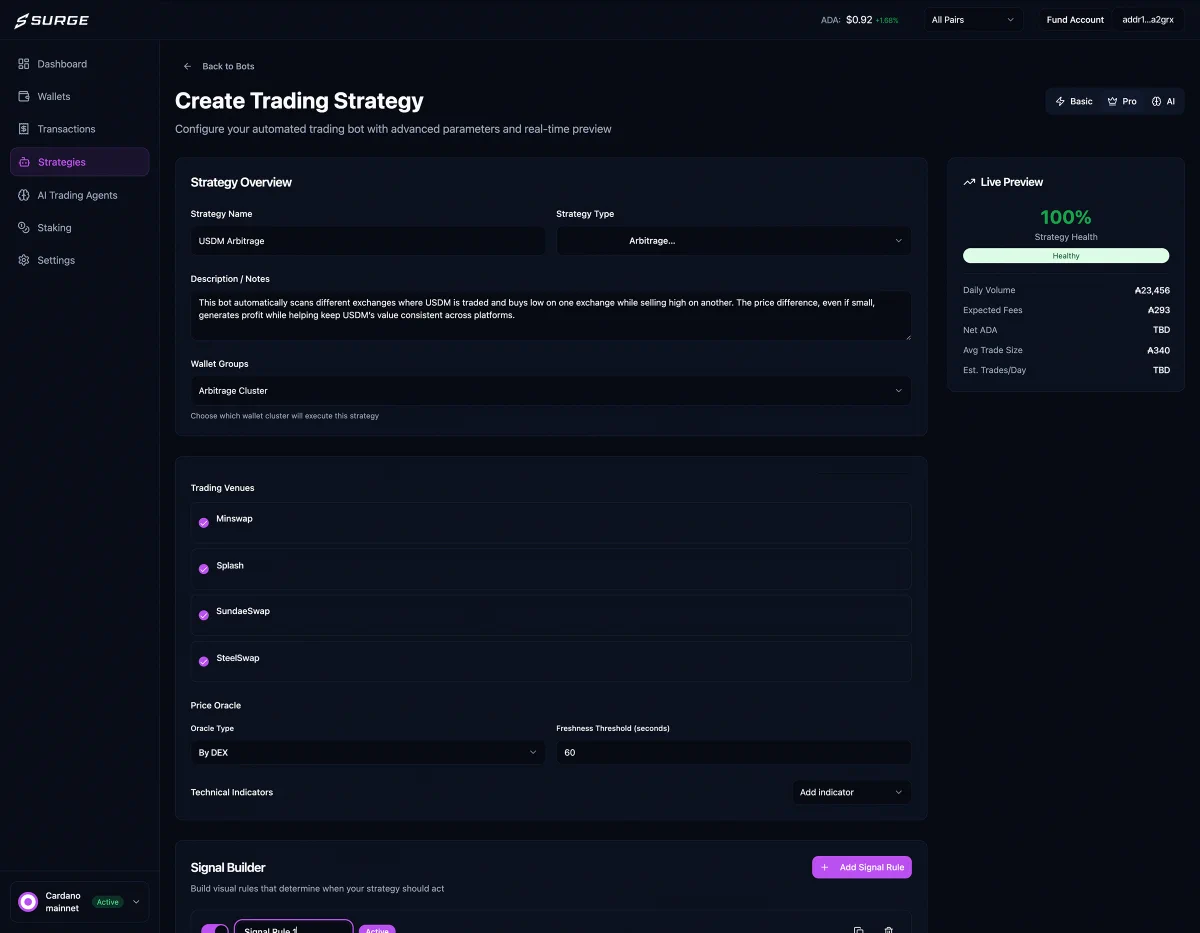The width and height of the screenshot is (1200, 933).
Task: Click the Dashboard grid icon
Action: point(24,64)
